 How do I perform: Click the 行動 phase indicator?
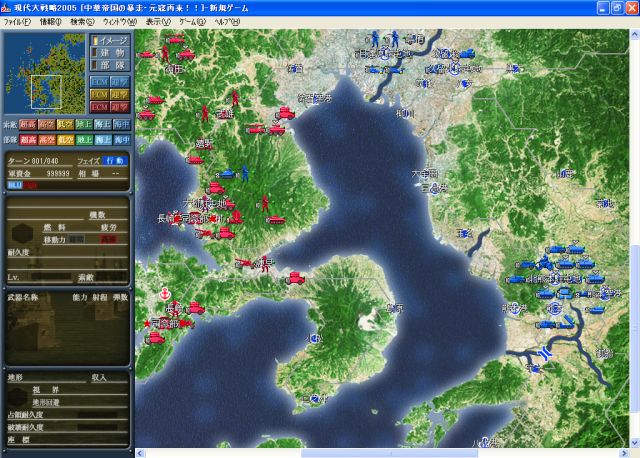(x=115, y=161)
